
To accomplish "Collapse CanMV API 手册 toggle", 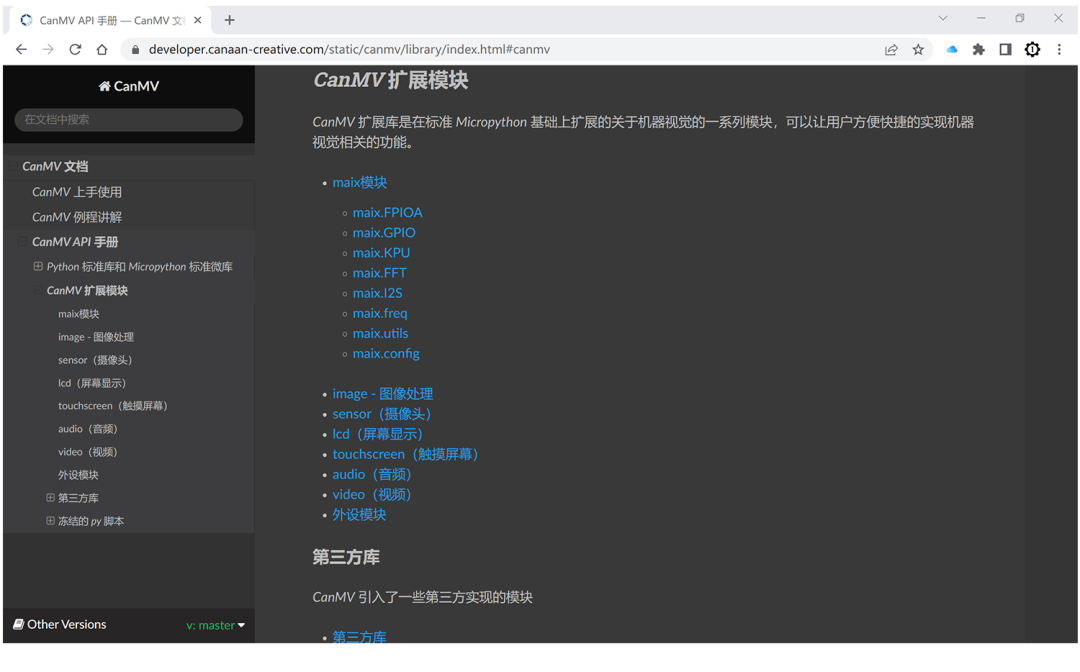I will [23, 242].
